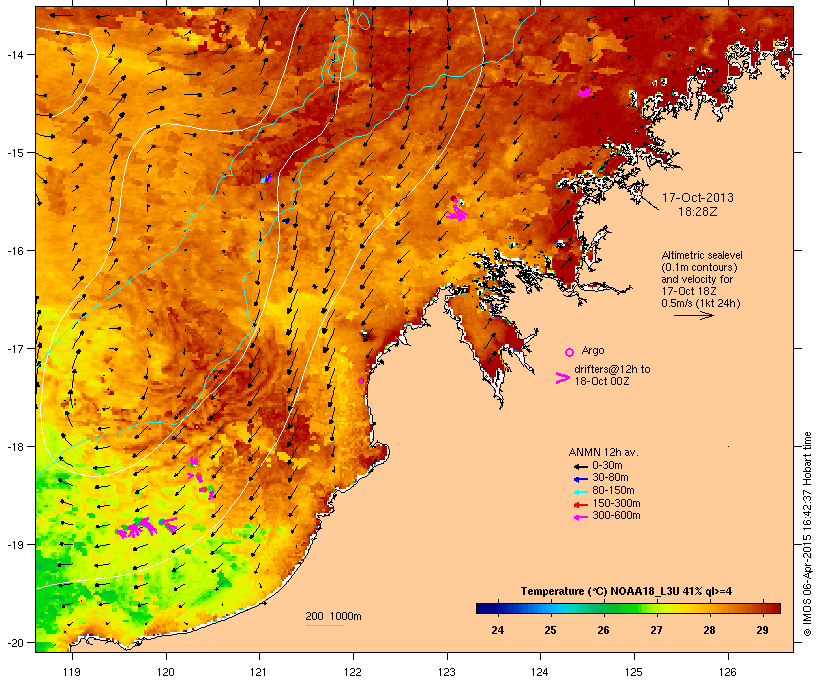Click the 0.5m/s velocity reference arrow
This screenshot has height=680, width=820.
(693, 315)
